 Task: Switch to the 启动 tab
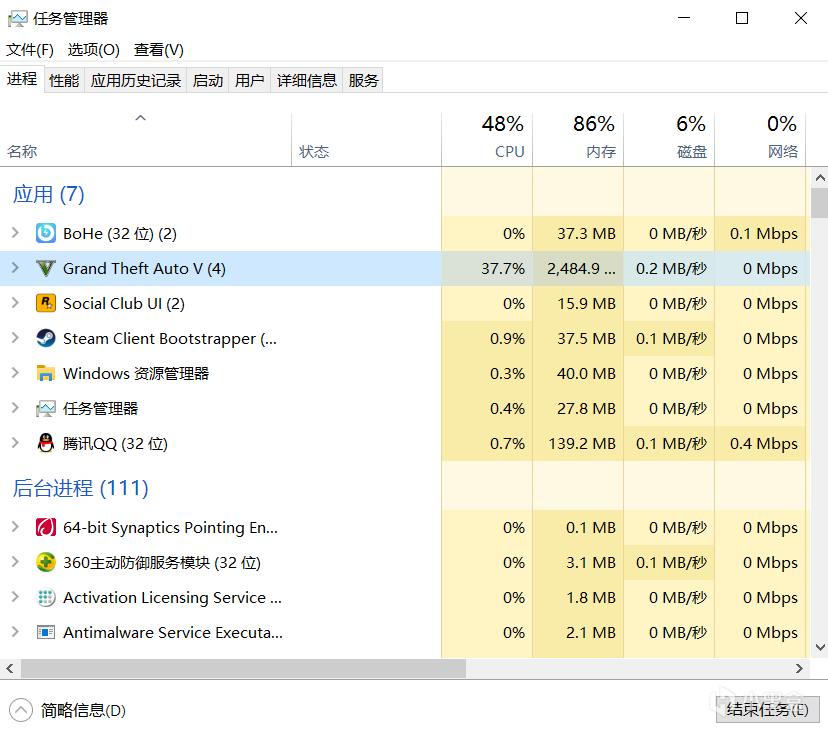208,80
